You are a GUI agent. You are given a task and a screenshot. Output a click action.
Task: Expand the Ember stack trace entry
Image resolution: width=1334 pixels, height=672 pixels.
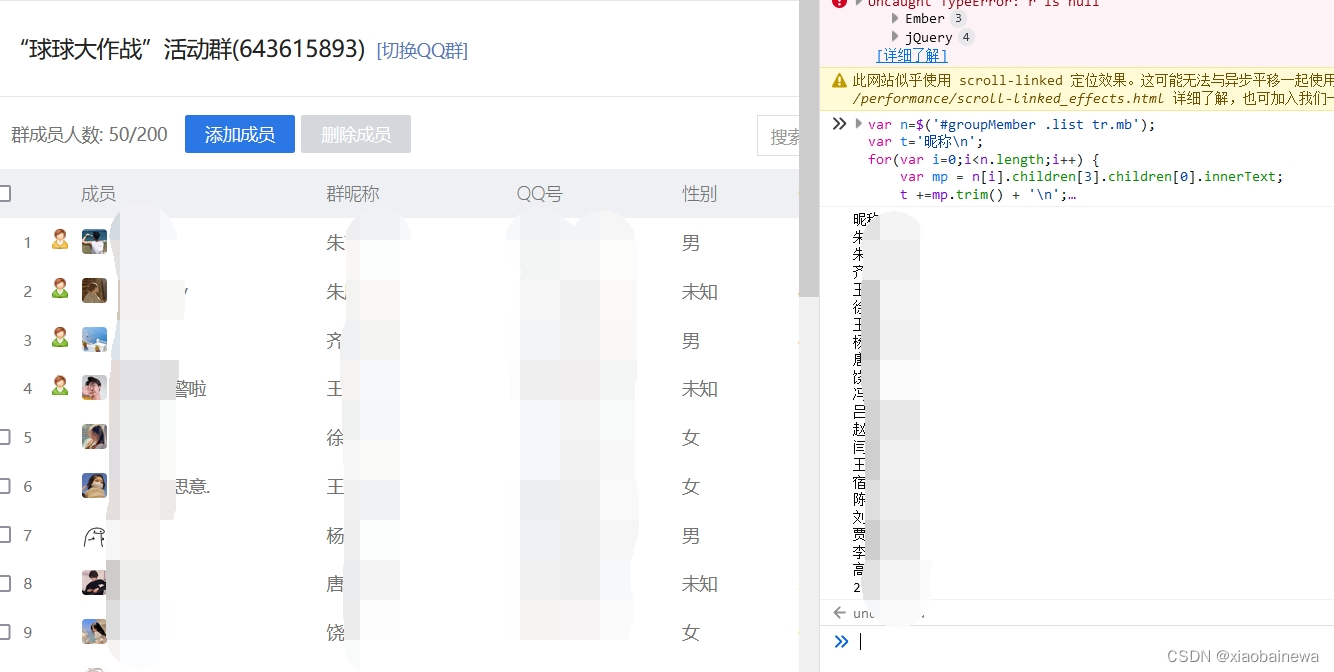895,17
